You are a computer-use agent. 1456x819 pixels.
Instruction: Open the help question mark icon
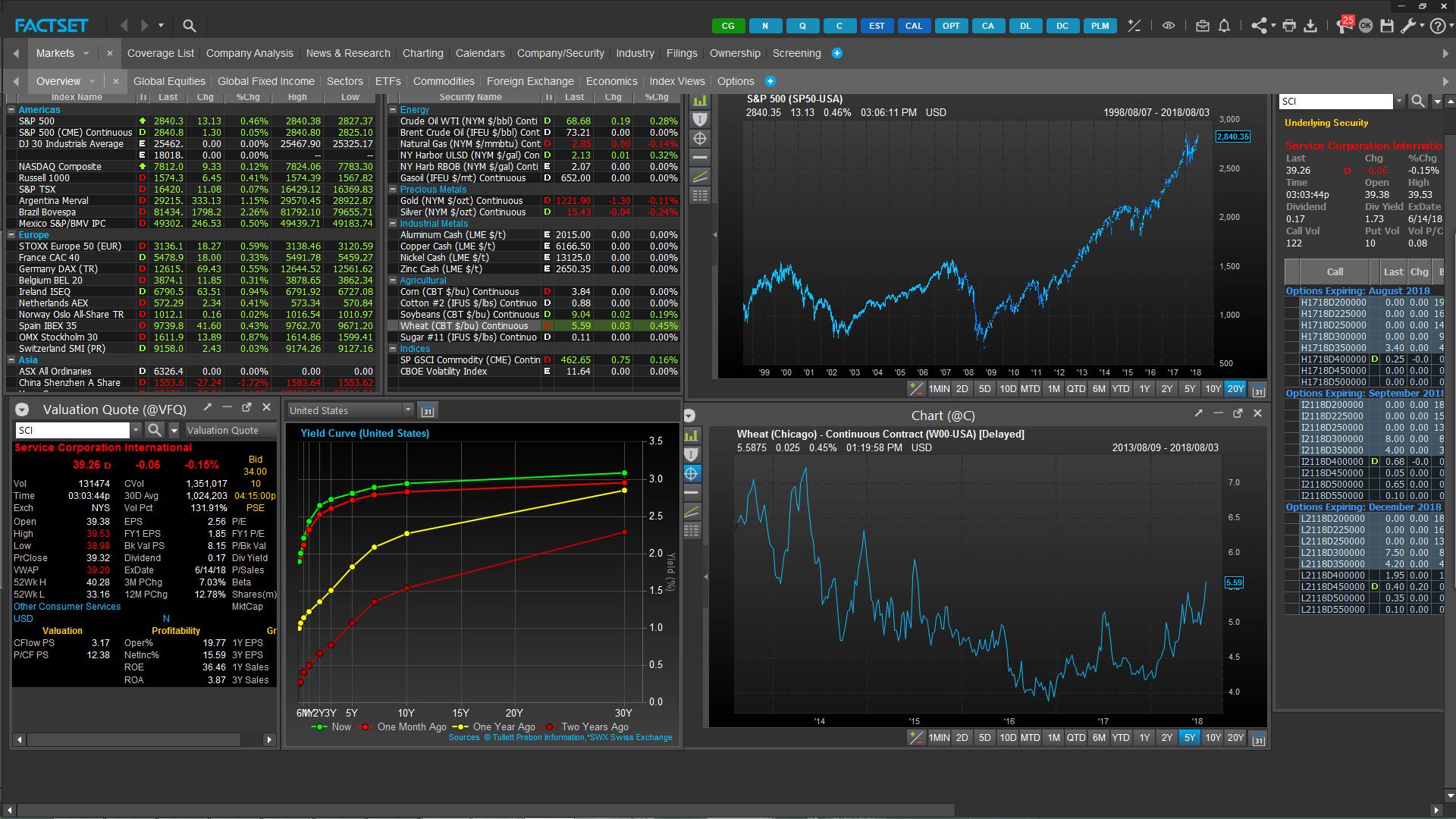tap(1437, 26)
